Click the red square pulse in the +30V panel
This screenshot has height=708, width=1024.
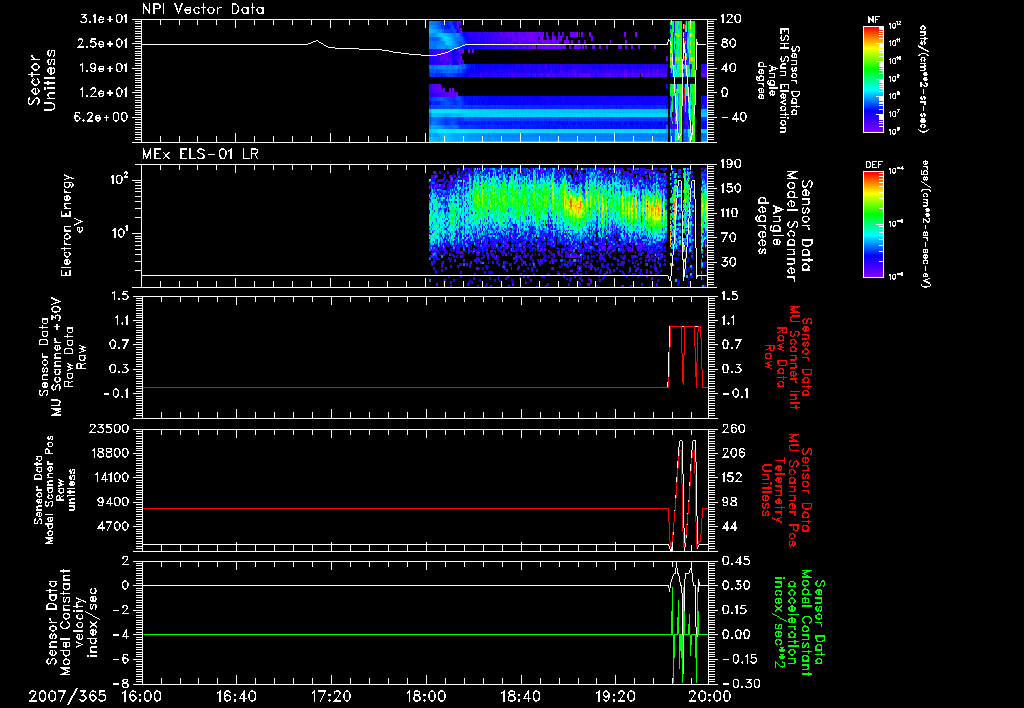(686, 357)
